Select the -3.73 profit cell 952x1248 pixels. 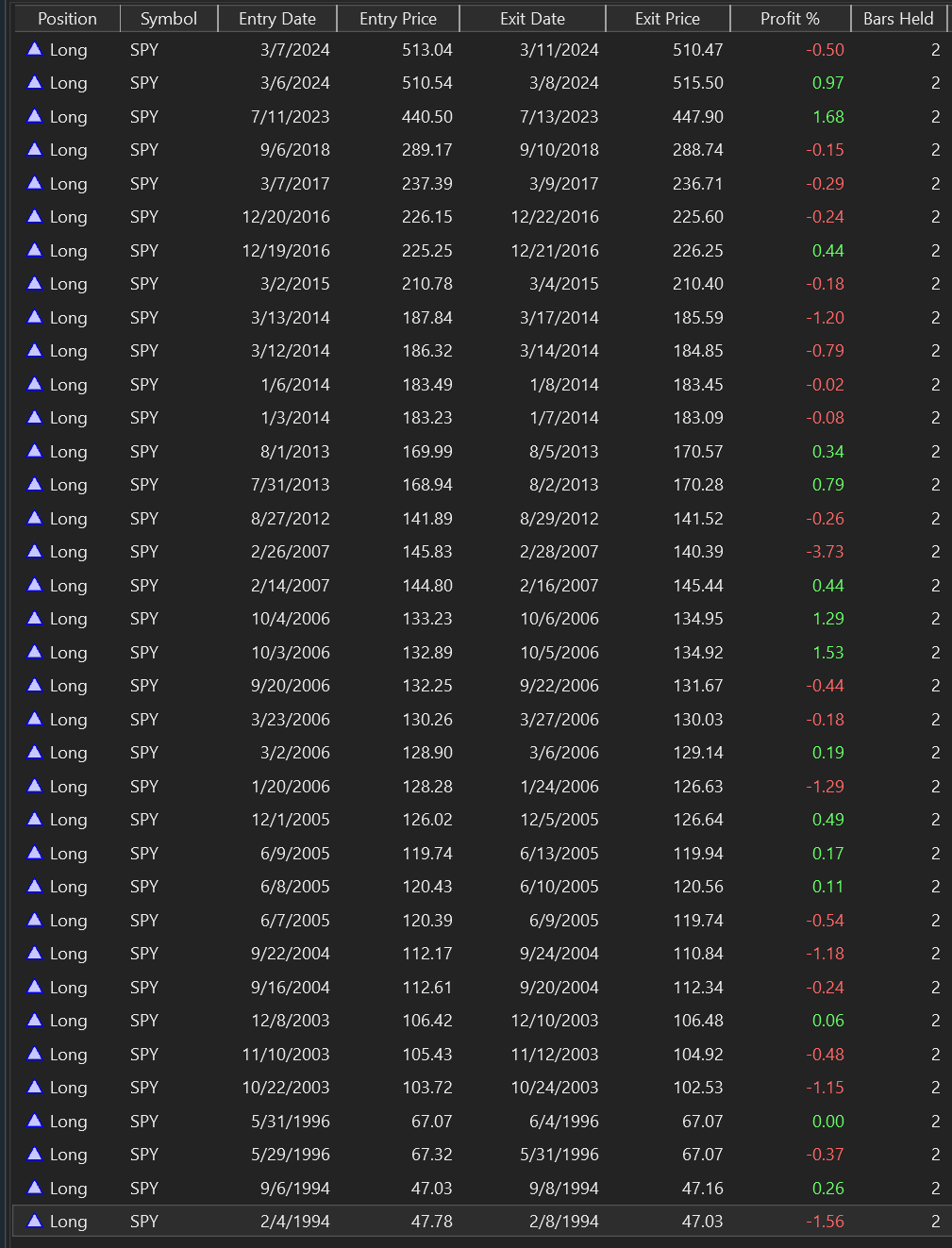[825, 552]
